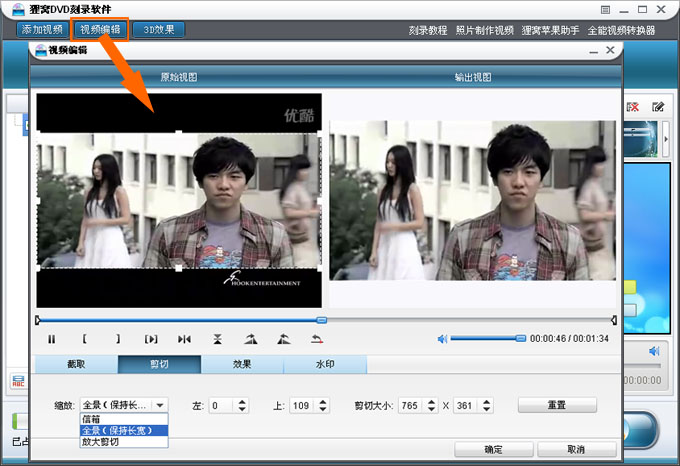Image resolution: width=680 pixels, height=466 pixels.
Task: Click the timeline start marker
Action: coord(38,320)
